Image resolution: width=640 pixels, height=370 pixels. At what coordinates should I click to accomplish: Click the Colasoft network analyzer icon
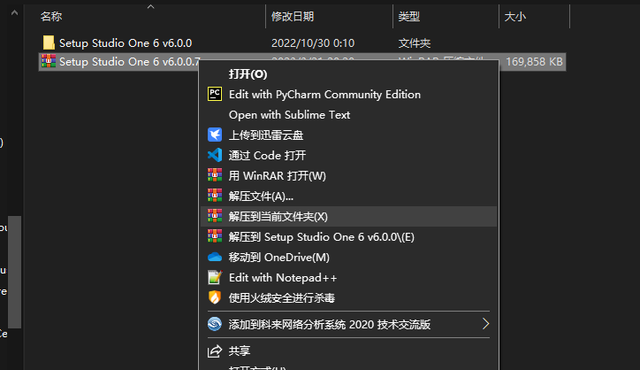tap(215, 324)
